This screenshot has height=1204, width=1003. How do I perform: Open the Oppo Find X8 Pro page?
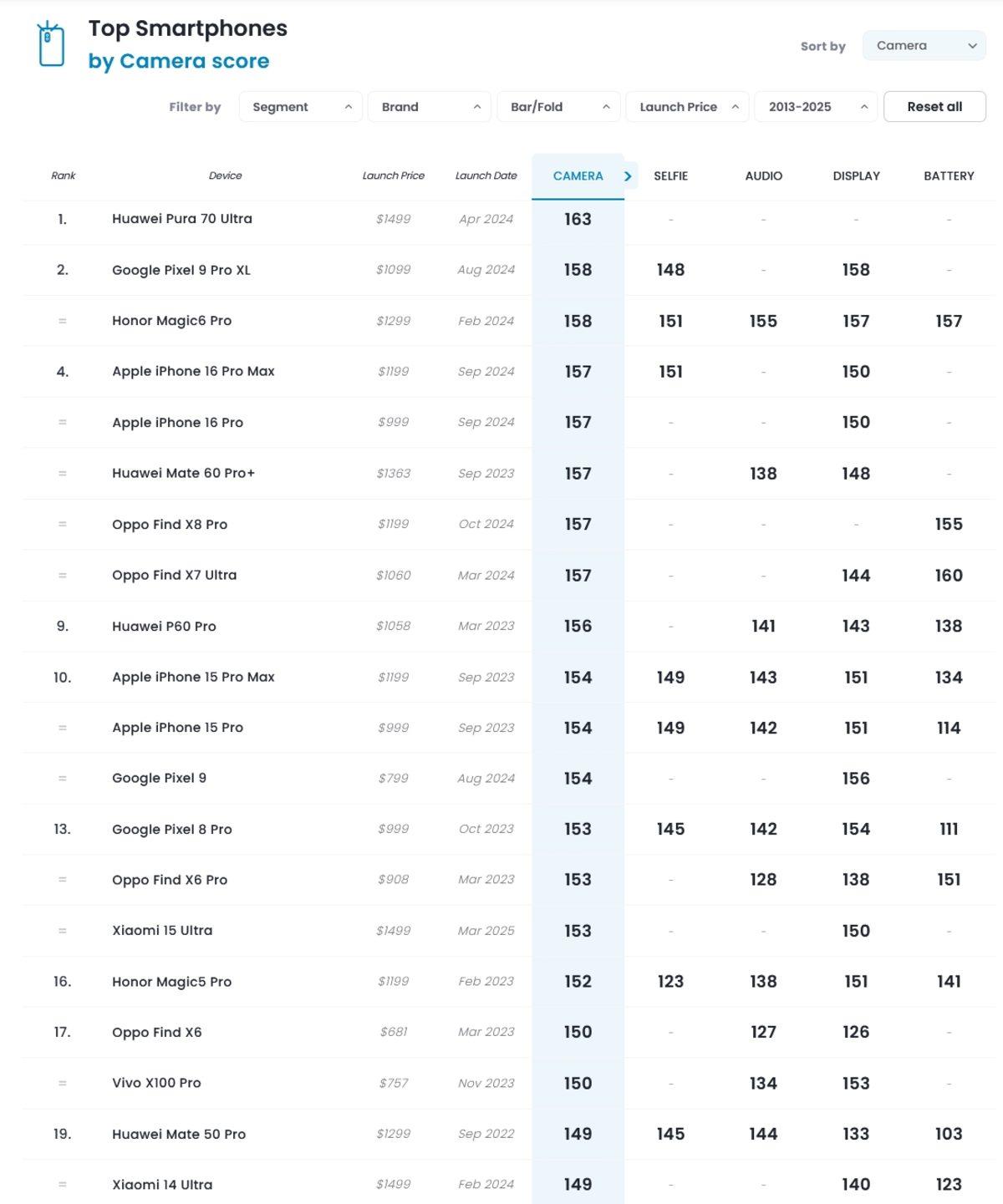(170, 524)
